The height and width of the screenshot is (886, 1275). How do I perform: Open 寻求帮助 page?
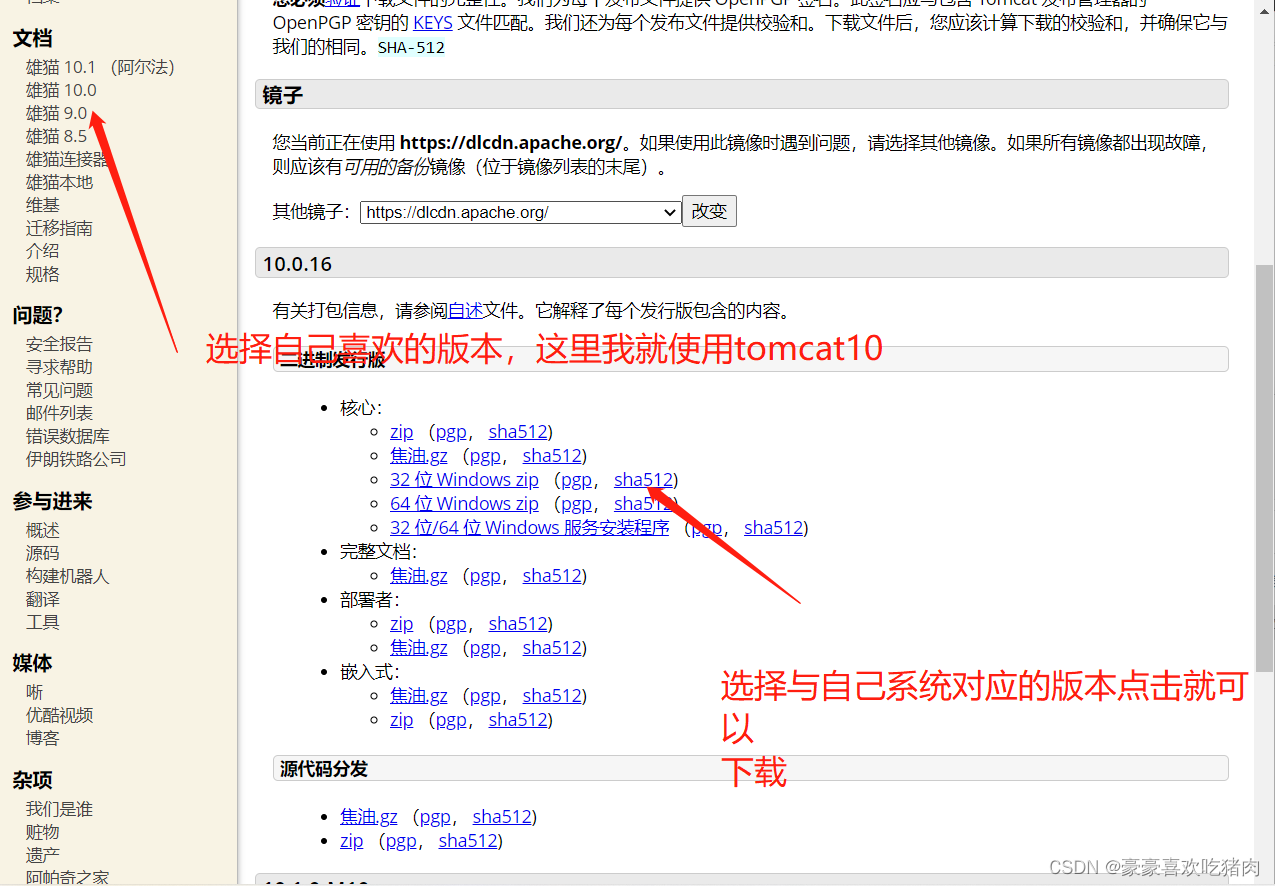59,367
